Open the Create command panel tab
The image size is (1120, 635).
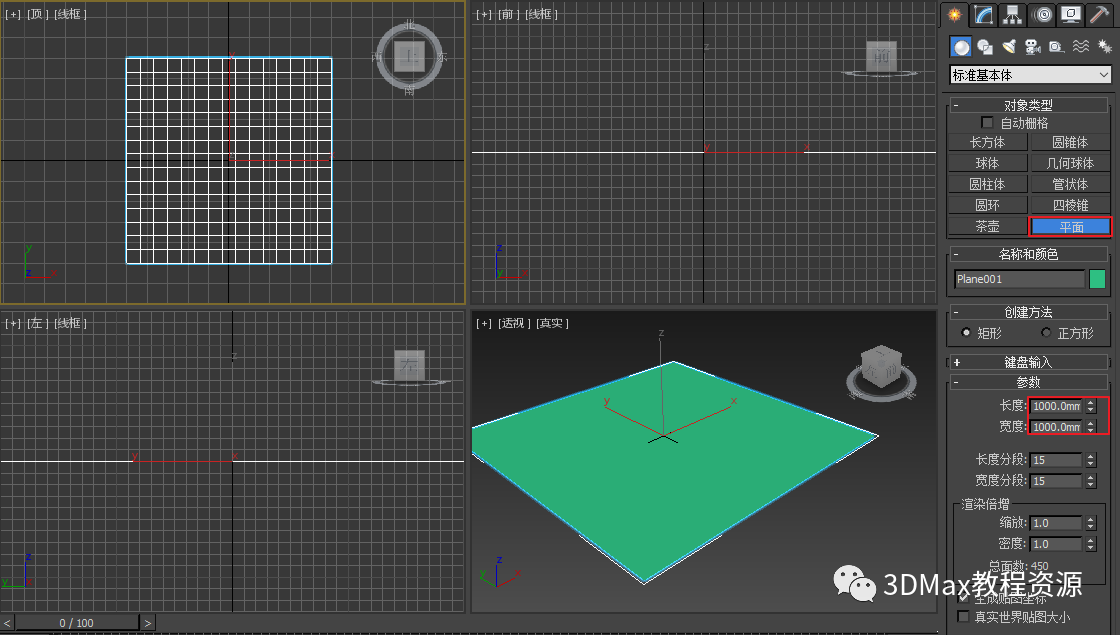[954, 14]
